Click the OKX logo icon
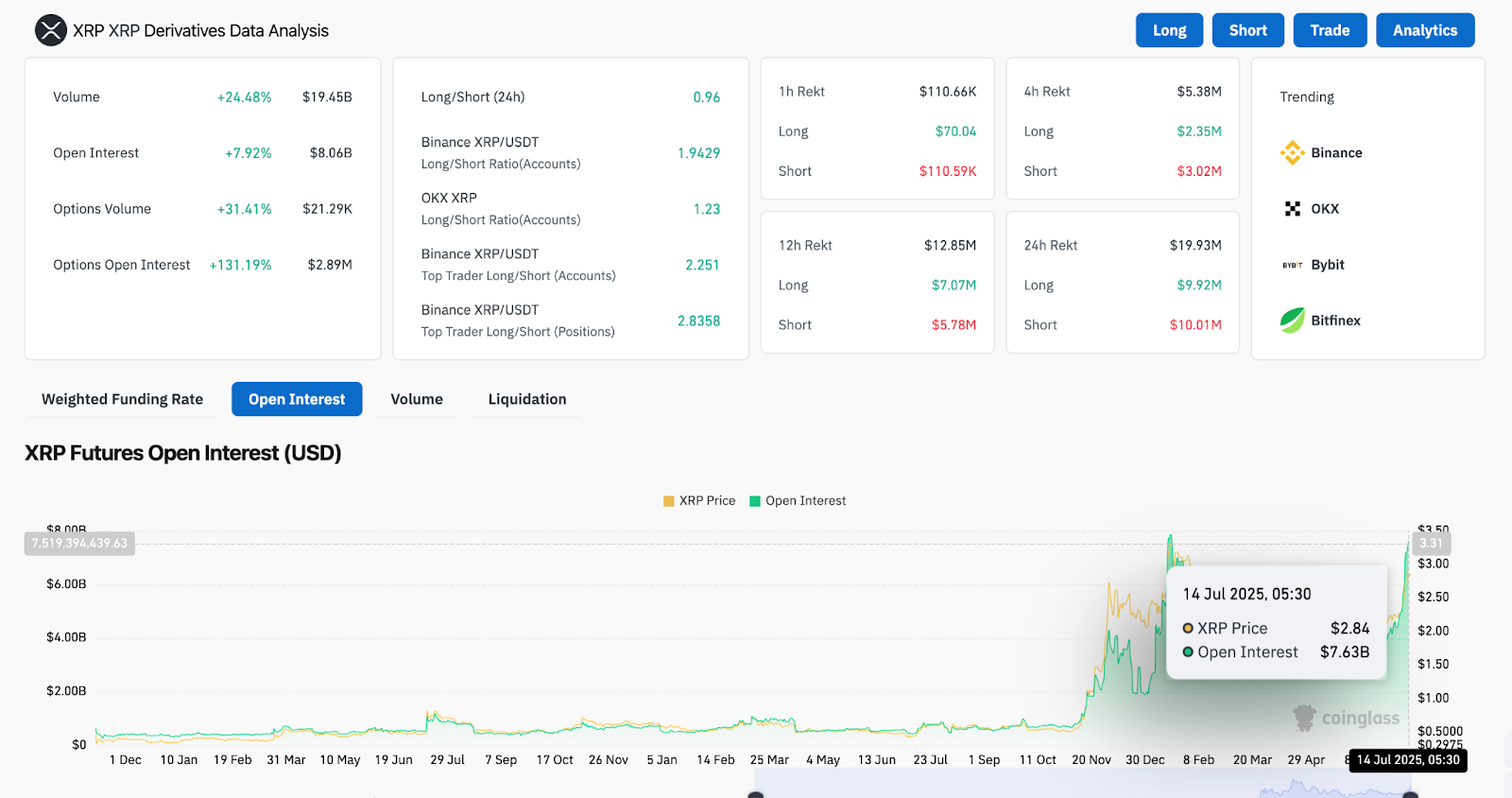The width and height of the screenshot is (1512, 798). click(1292, 209)
